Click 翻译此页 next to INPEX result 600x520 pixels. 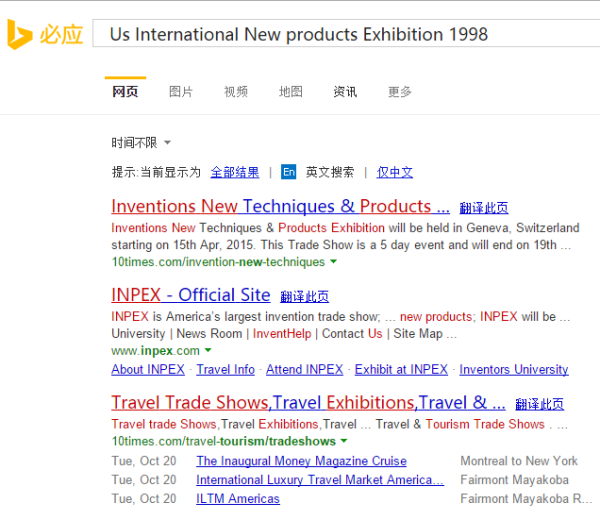(305, 296)
